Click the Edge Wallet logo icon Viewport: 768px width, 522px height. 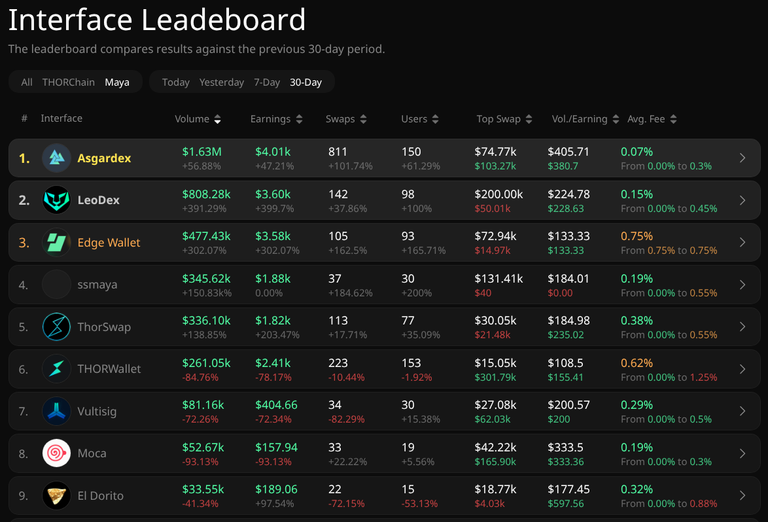pos(56,242)
